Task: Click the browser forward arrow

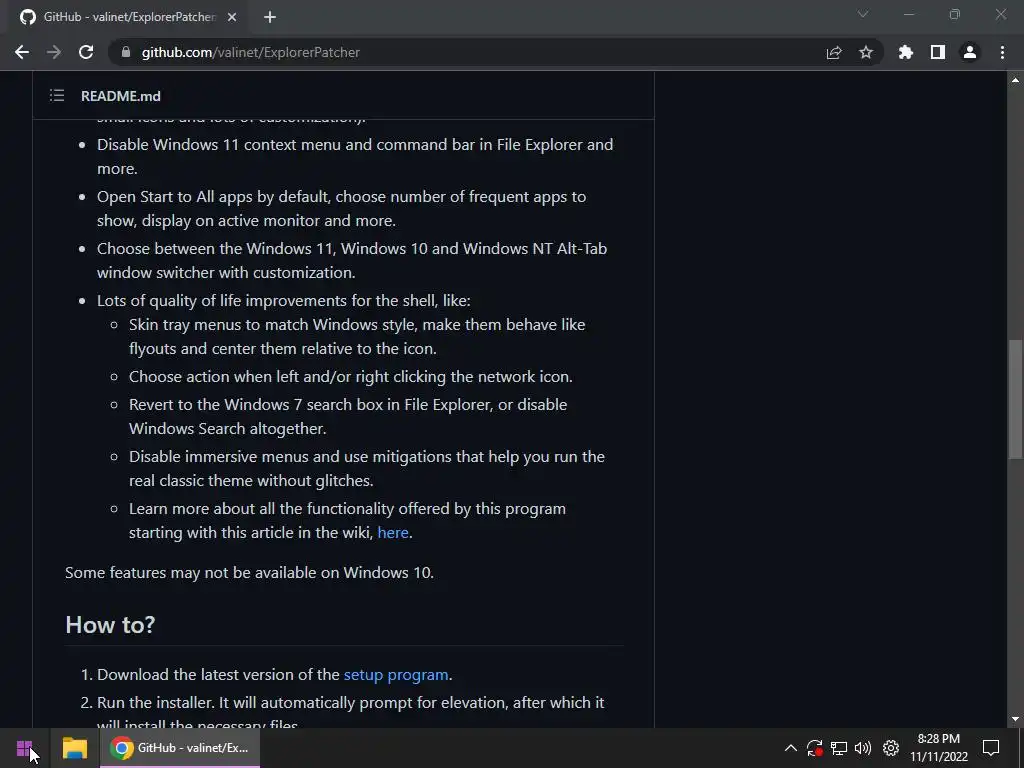Action: coord(54,52)
